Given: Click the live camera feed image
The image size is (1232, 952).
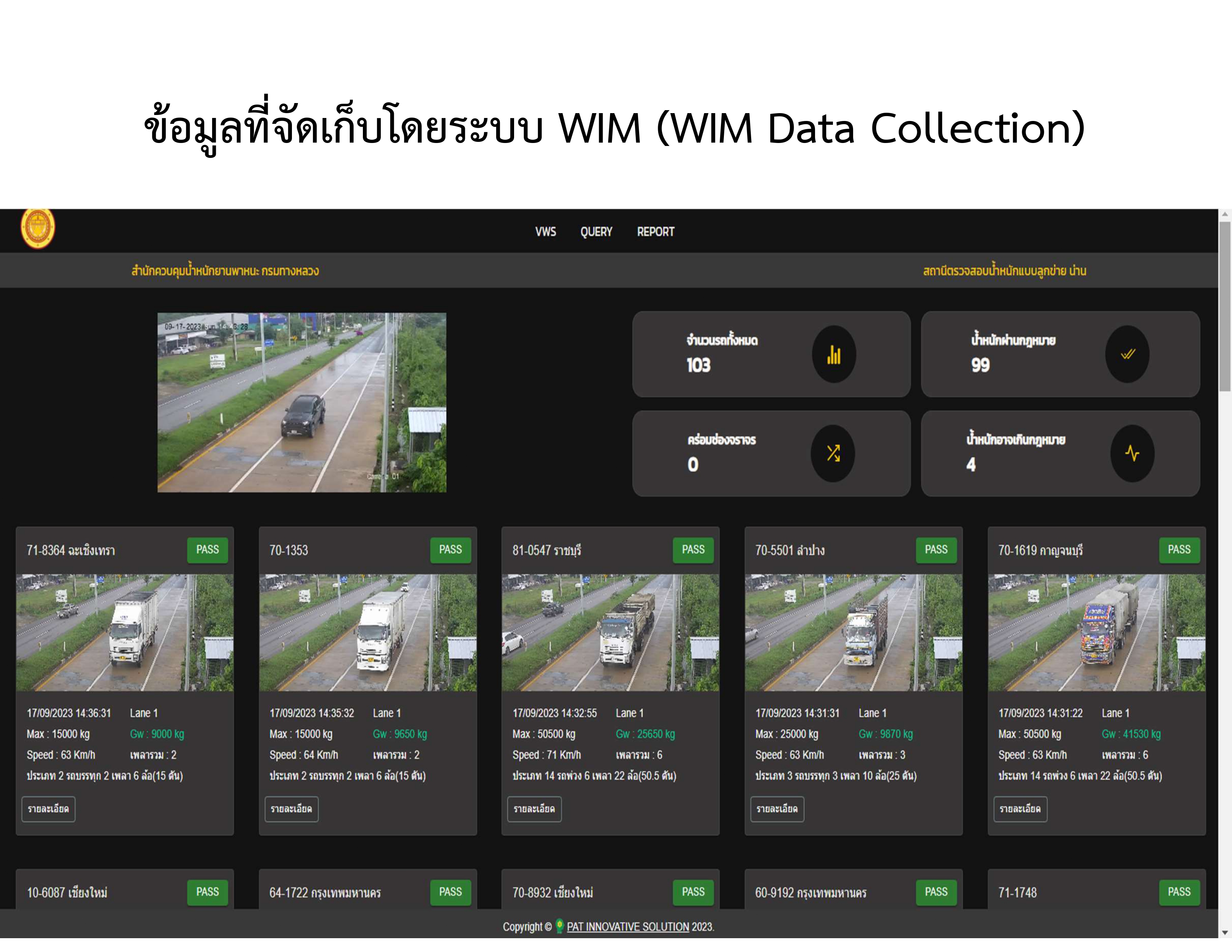Looking at the screenshot, I should 302,402.
